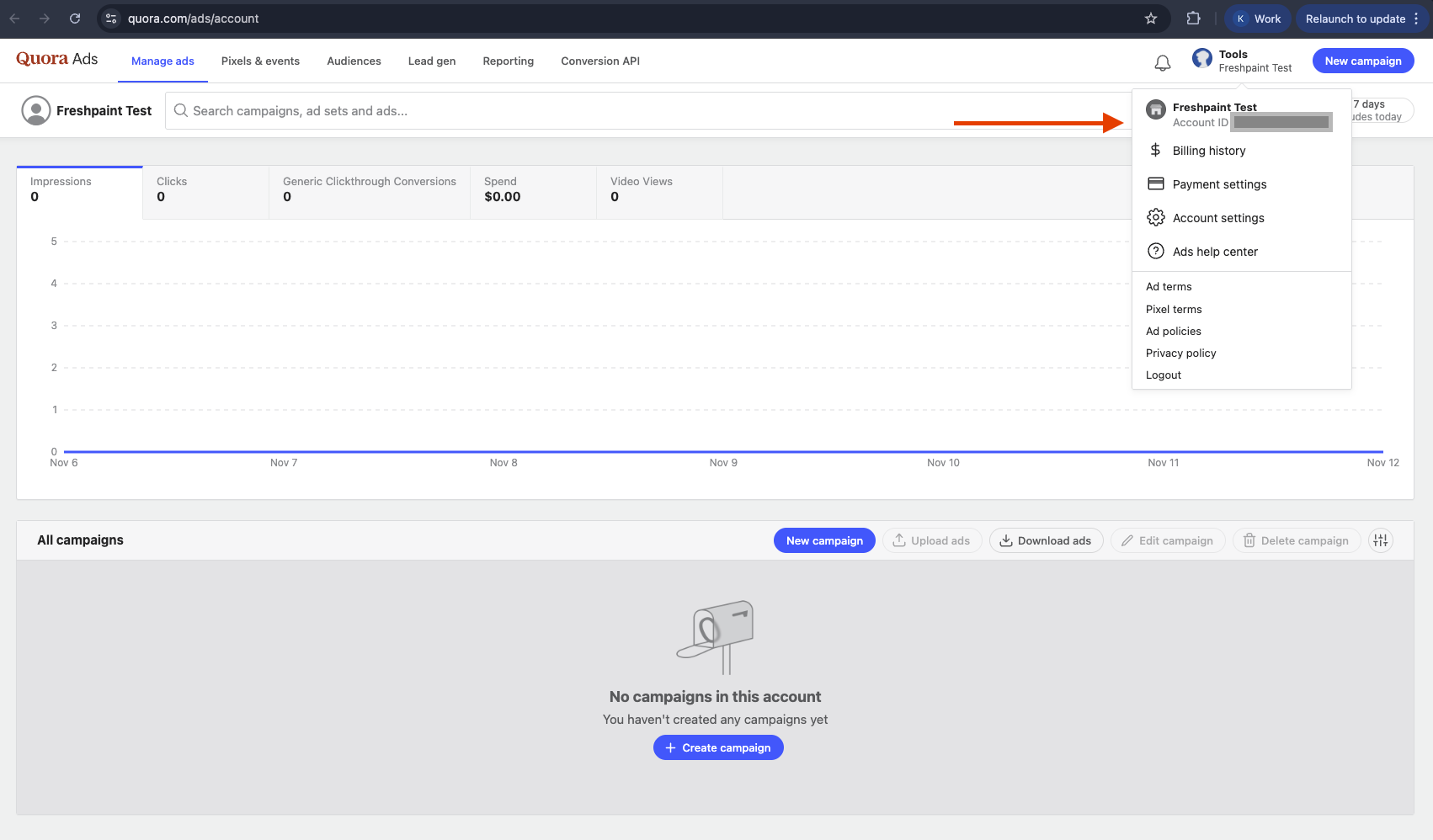Open Billing history from the menu
Viewport: 1433px width, 840px height.
point(1208,151)
